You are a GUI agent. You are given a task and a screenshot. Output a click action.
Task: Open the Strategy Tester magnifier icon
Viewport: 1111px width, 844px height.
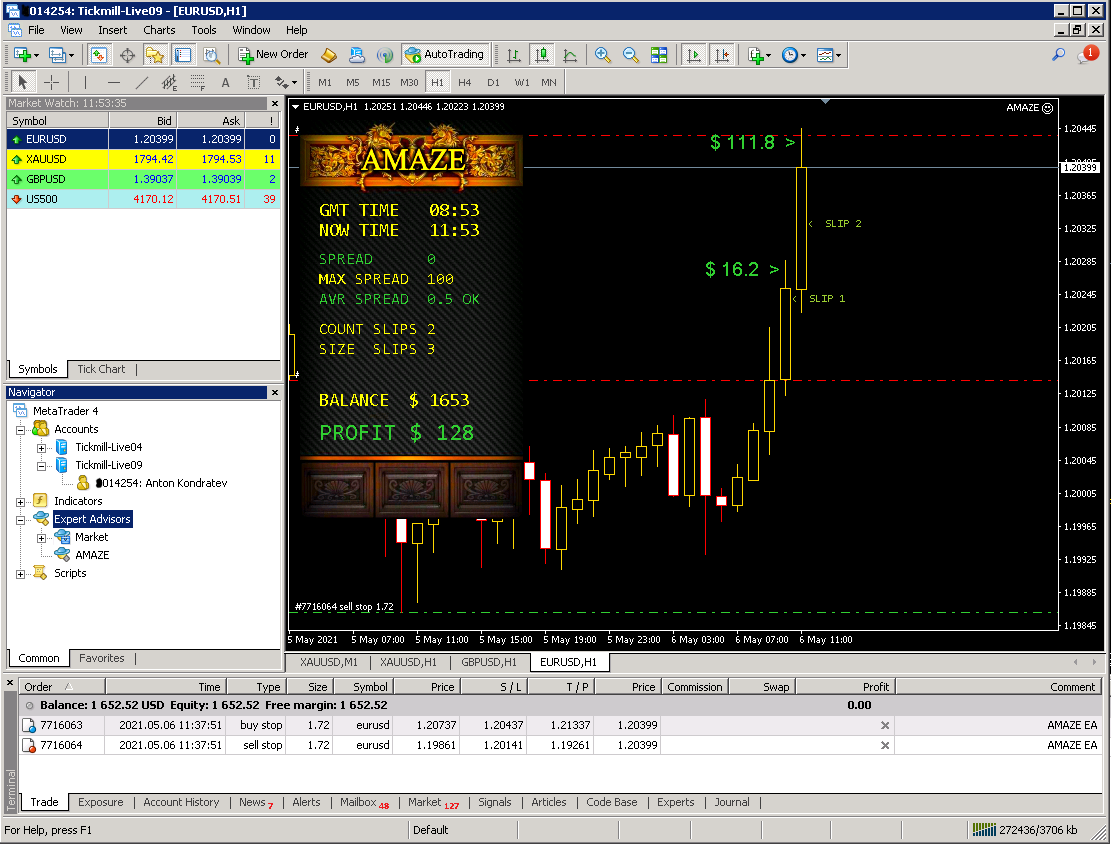[x=210, y=55]
